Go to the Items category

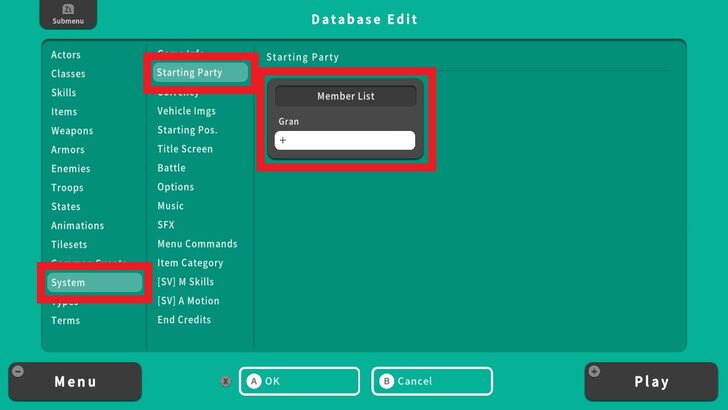point(64,112)
